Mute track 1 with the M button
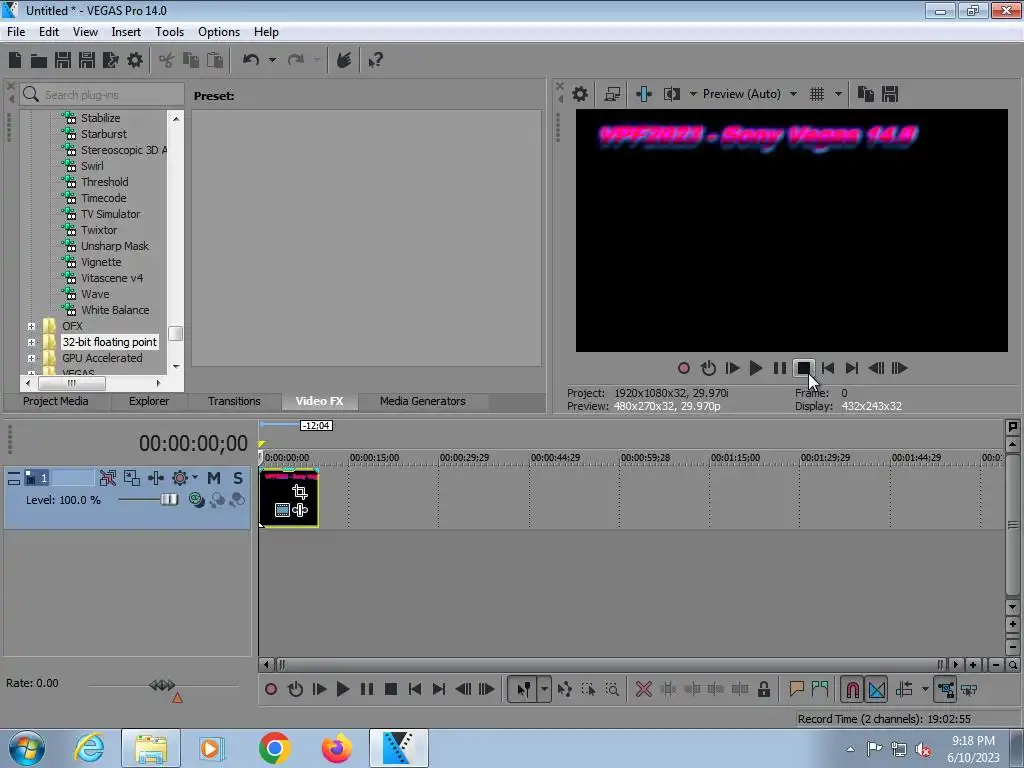Image resolution: width=1024 pixels, height=768 pixels. coord(214,478)
